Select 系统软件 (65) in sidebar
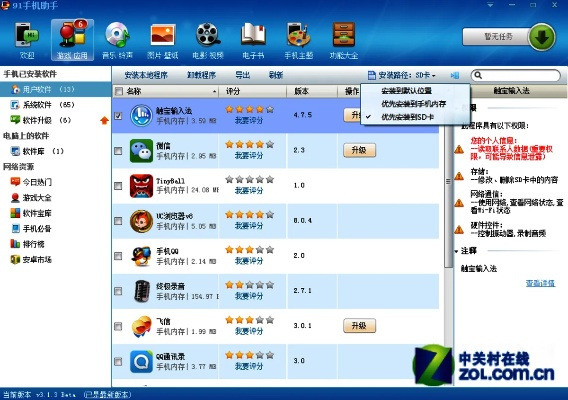The height and width of the screenshot is (400, 568). [x=42, y=105]
